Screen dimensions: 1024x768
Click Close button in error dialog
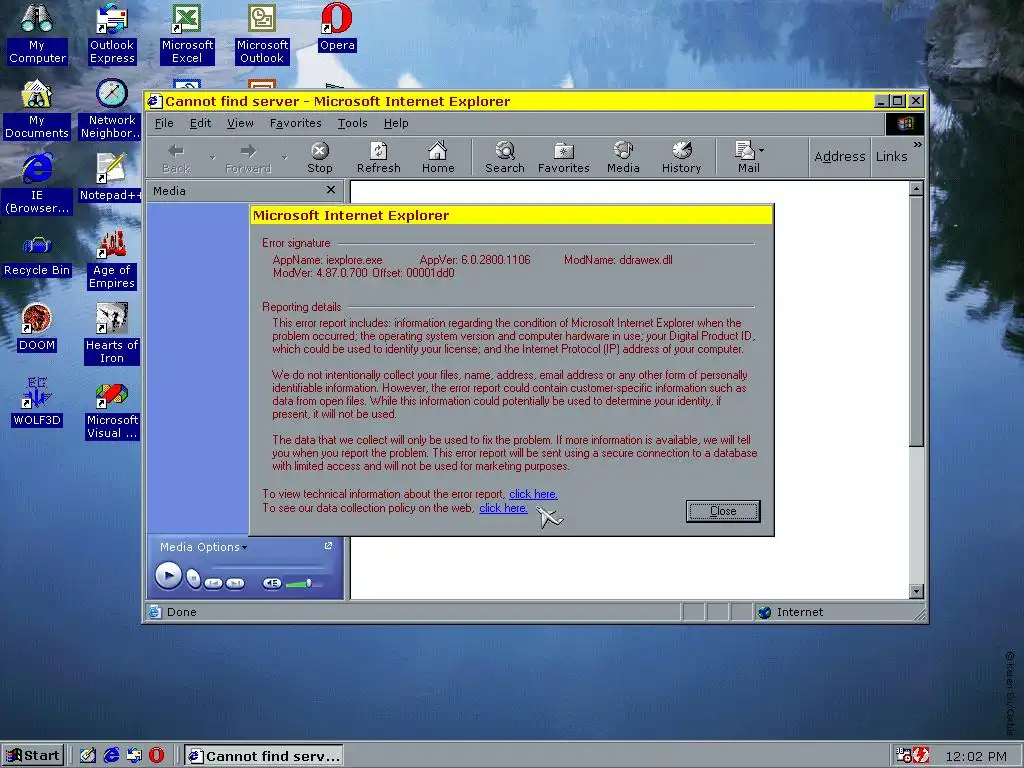[723, 511]
